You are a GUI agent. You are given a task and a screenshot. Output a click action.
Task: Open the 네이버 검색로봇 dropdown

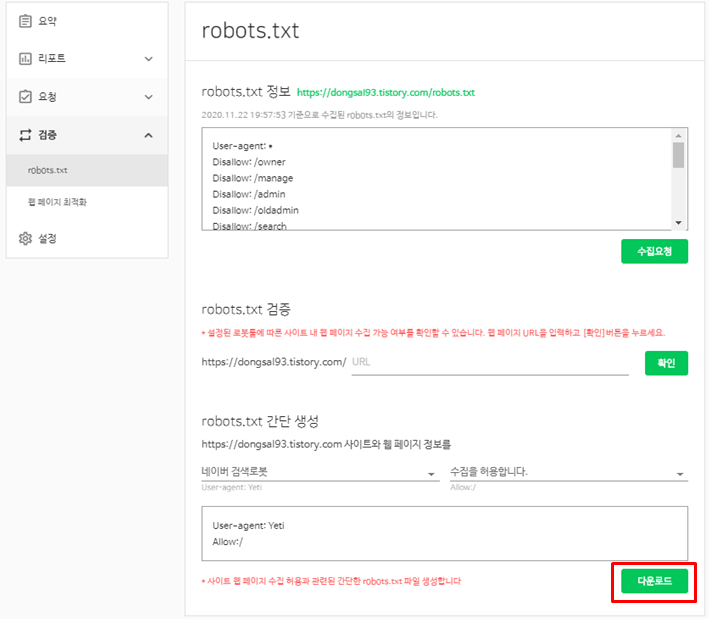(320, 472)
